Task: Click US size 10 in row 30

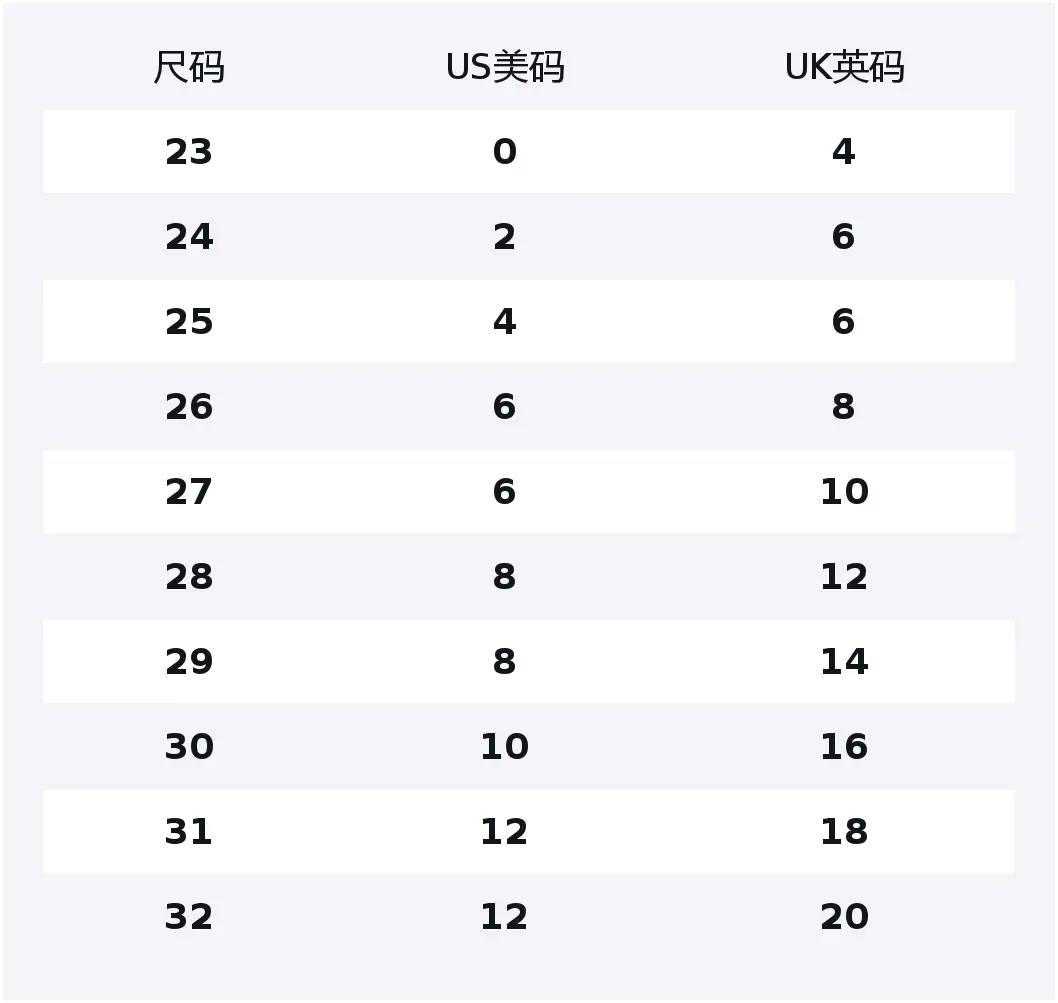Action: pyautogui.click(x=505, y=747)
